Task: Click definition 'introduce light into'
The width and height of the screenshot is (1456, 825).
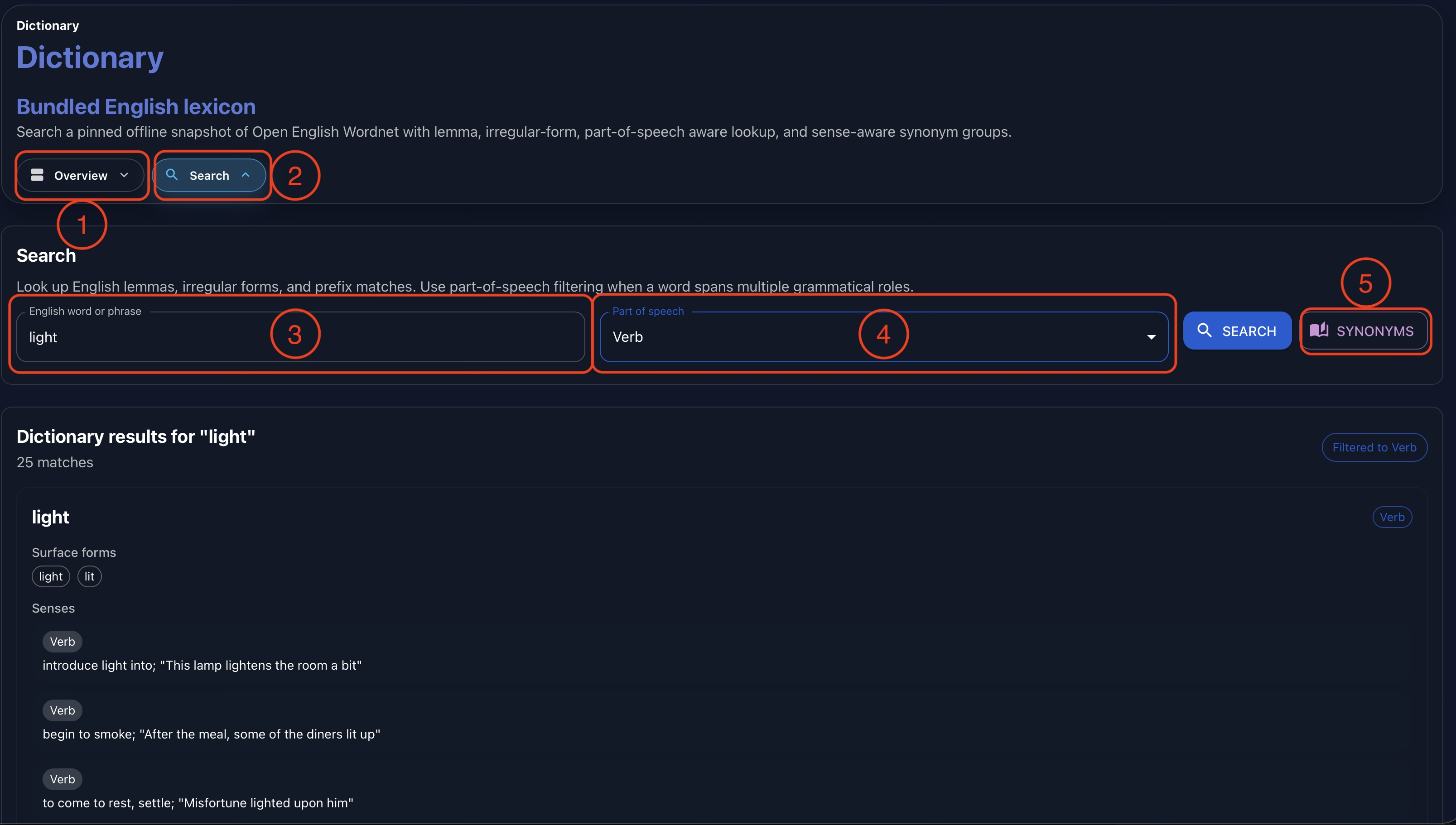Action: tap(202, 666)
